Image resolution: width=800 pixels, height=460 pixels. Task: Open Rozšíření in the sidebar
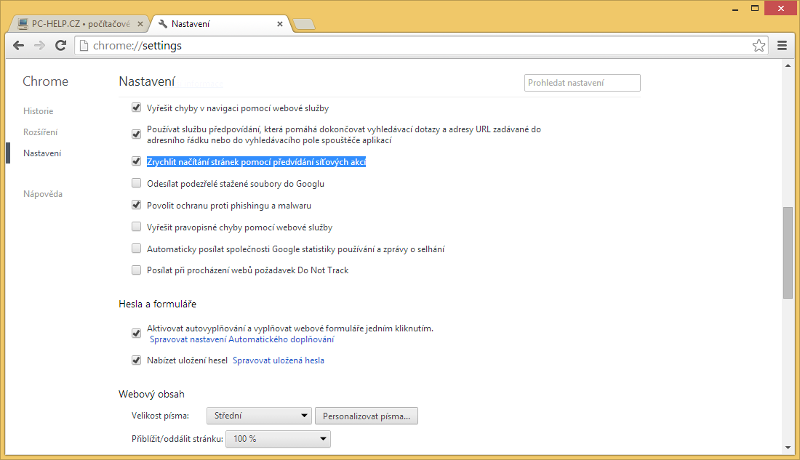40,132
